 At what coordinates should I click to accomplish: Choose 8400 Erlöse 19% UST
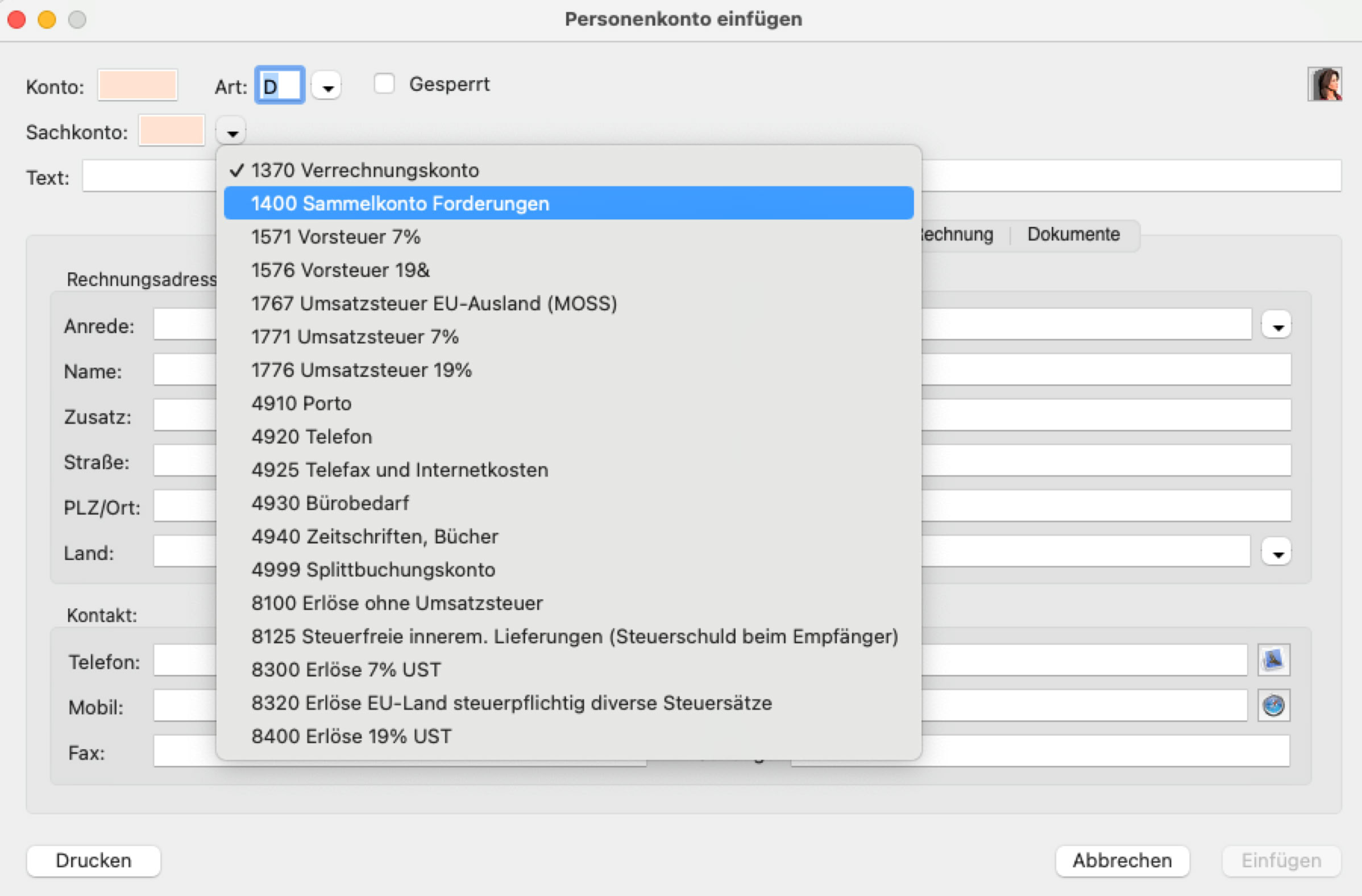pos(351,736)
